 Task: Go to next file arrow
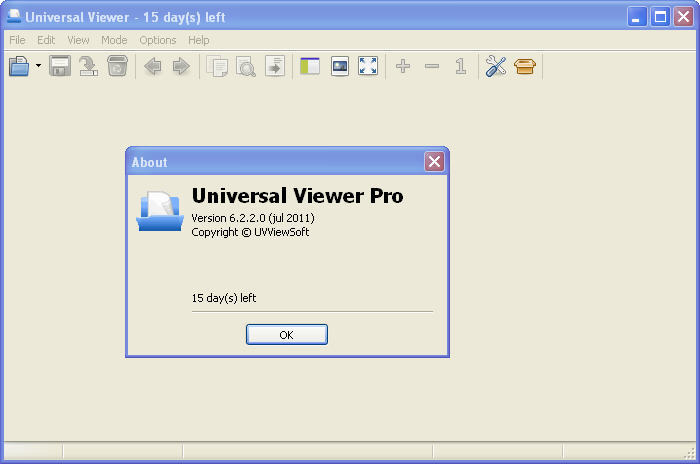pyautogui.click(x=181, y=67)
